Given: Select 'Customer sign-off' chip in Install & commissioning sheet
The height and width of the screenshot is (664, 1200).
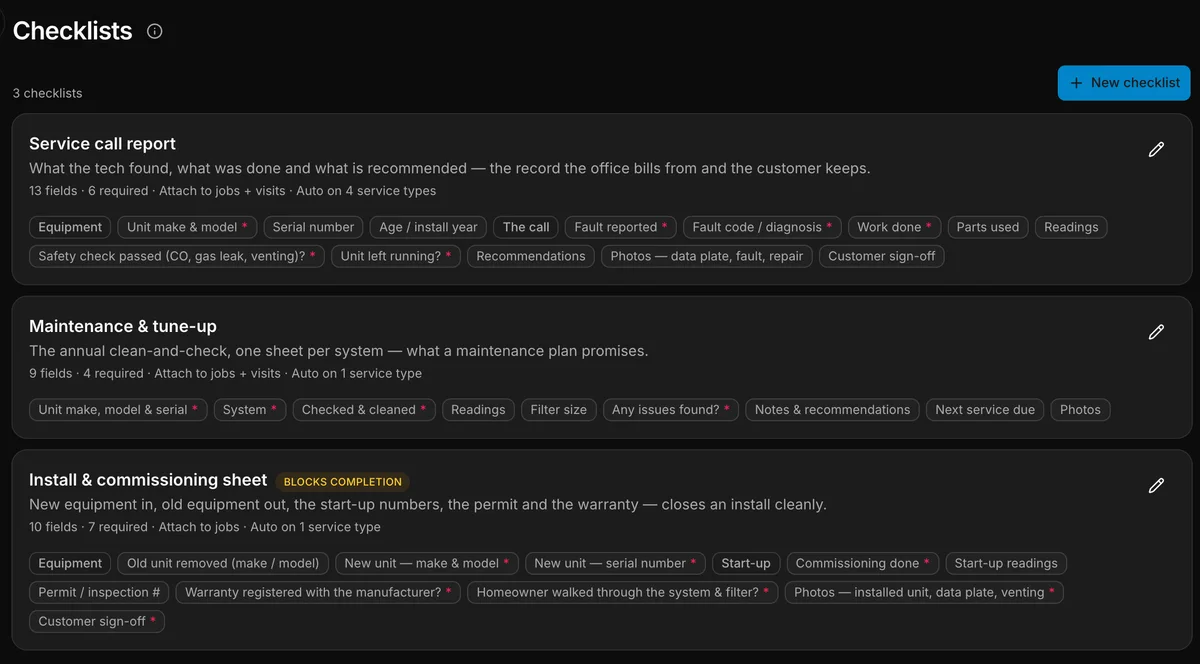Looking at the screenshot, I should pyautogui.click(x=98, y=621).
